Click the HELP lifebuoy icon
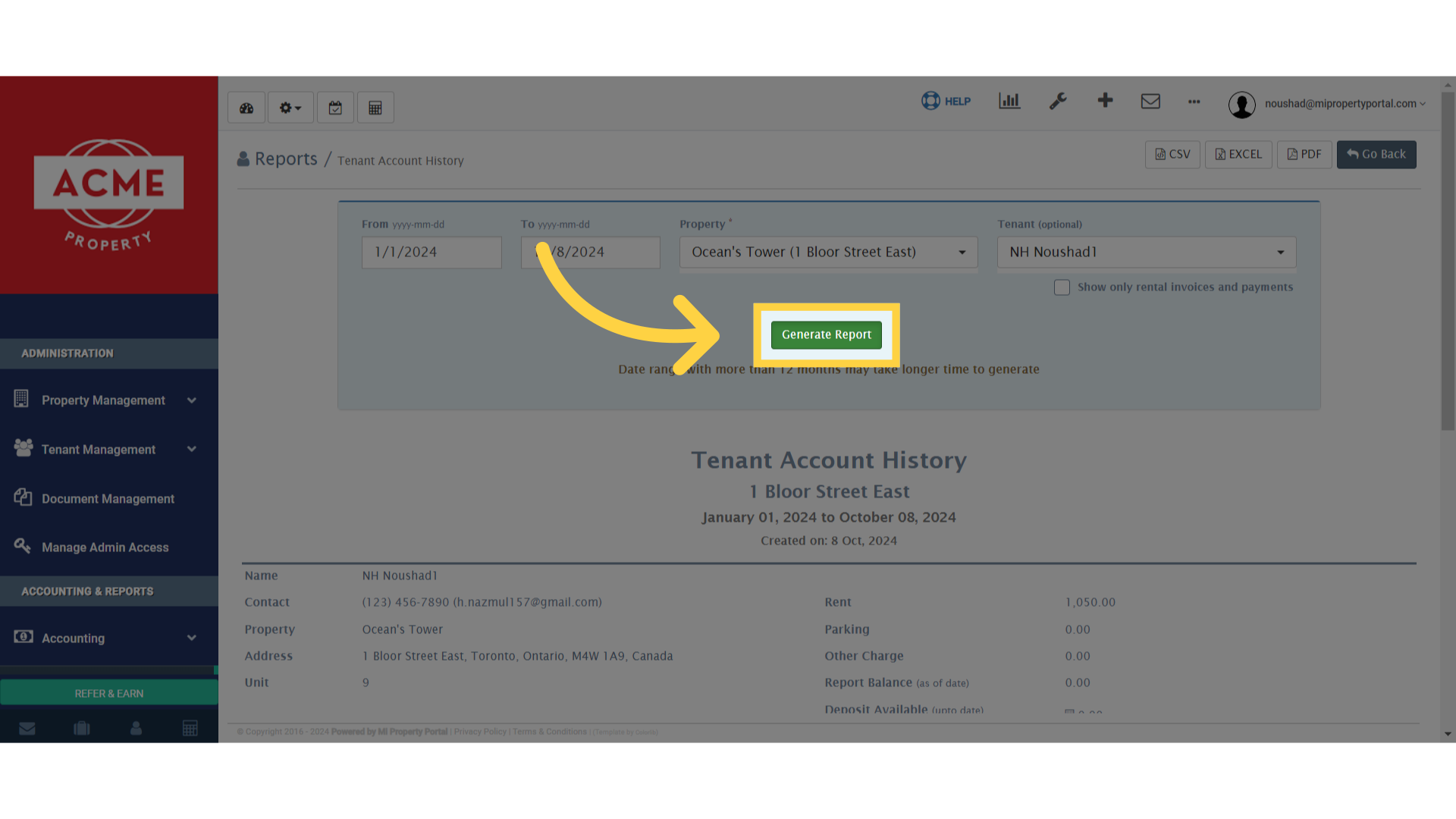1456x819 pixels. tap(931, 101)
